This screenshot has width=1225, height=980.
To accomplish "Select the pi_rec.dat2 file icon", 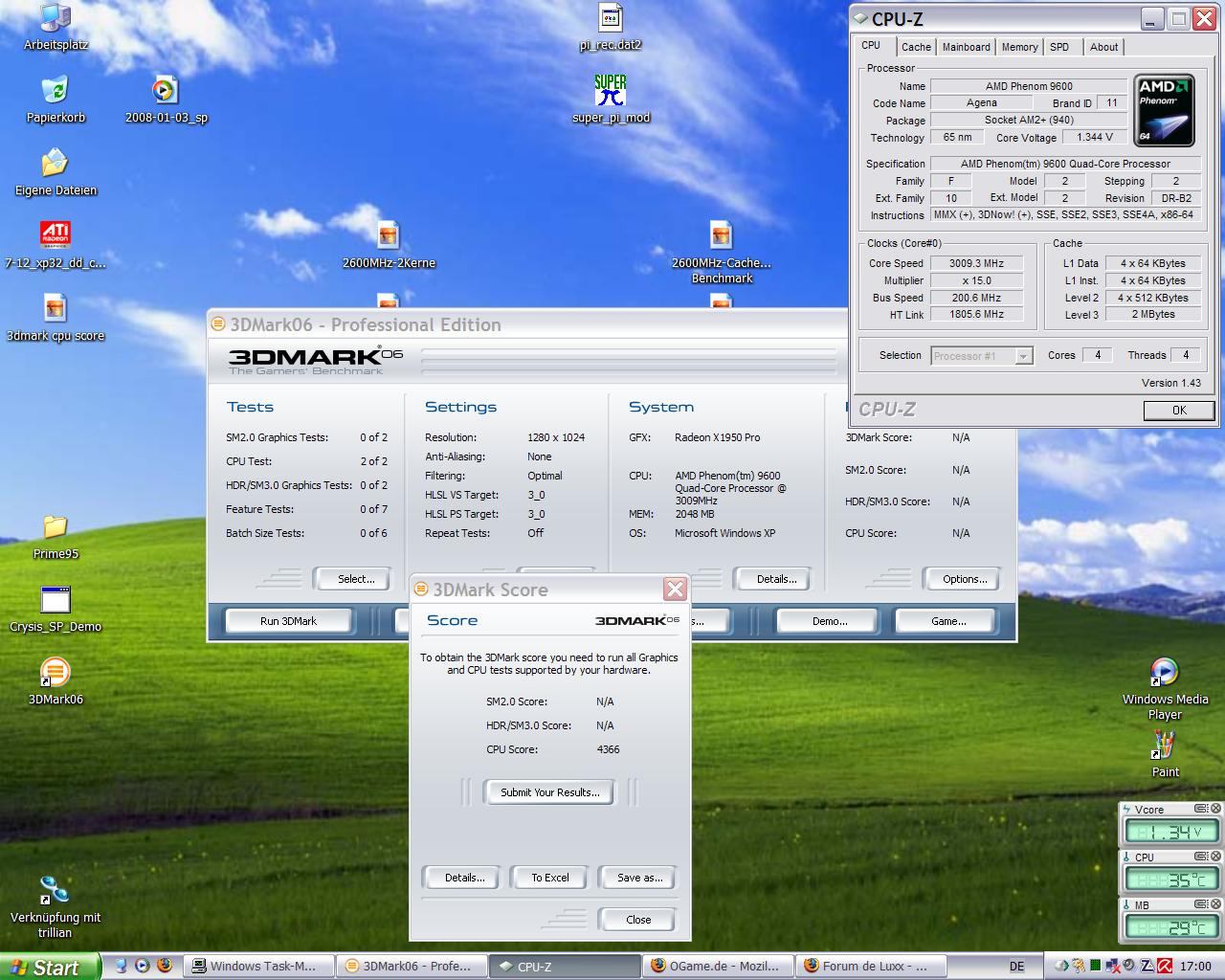I will (x=611, y=27).
